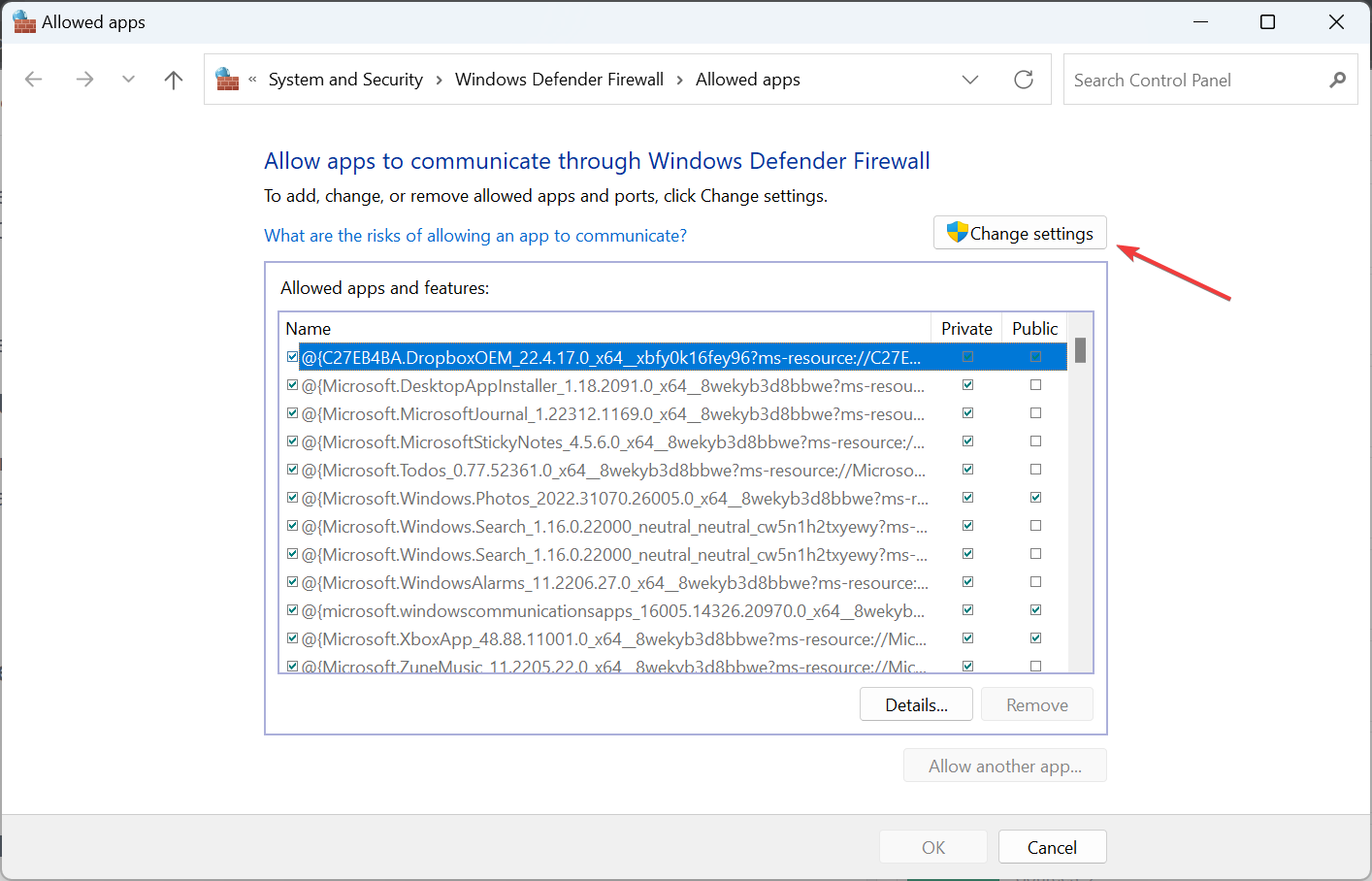Image resolution: width=1372 pixels, height=881 pixels.
Task: Toggle the checkbox next to Microsoft.XboxApp
Action: [292, 637]
